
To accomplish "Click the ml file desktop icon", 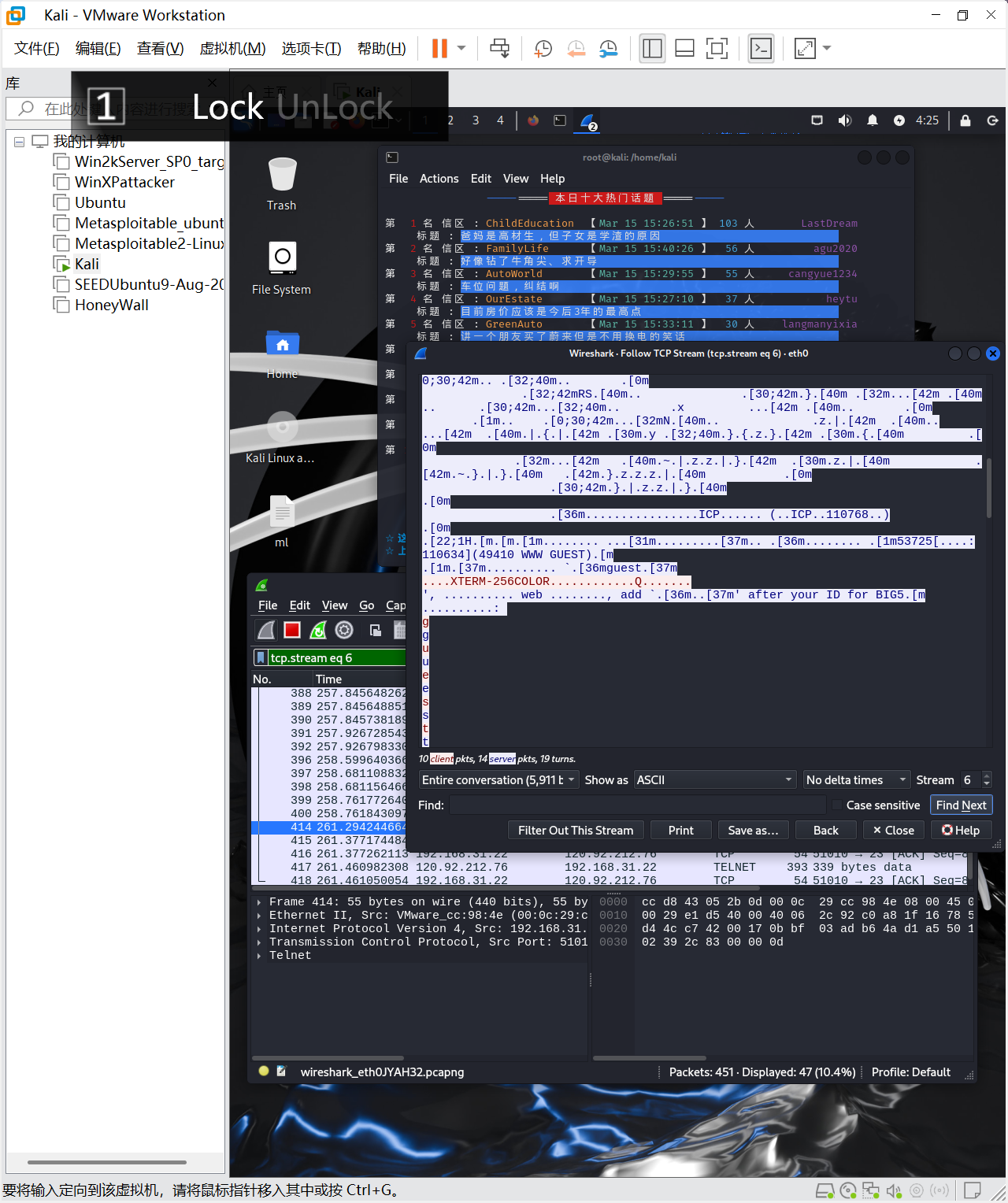I will 282,520.
